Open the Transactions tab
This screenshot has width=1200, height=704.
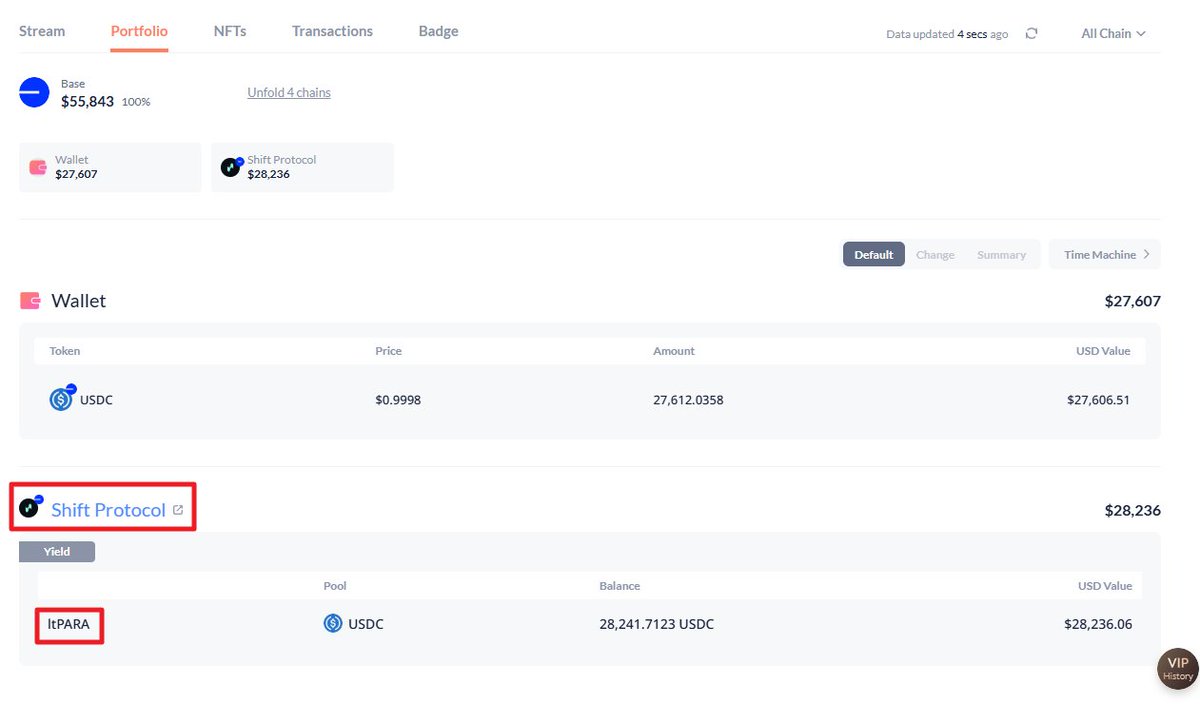332,31
